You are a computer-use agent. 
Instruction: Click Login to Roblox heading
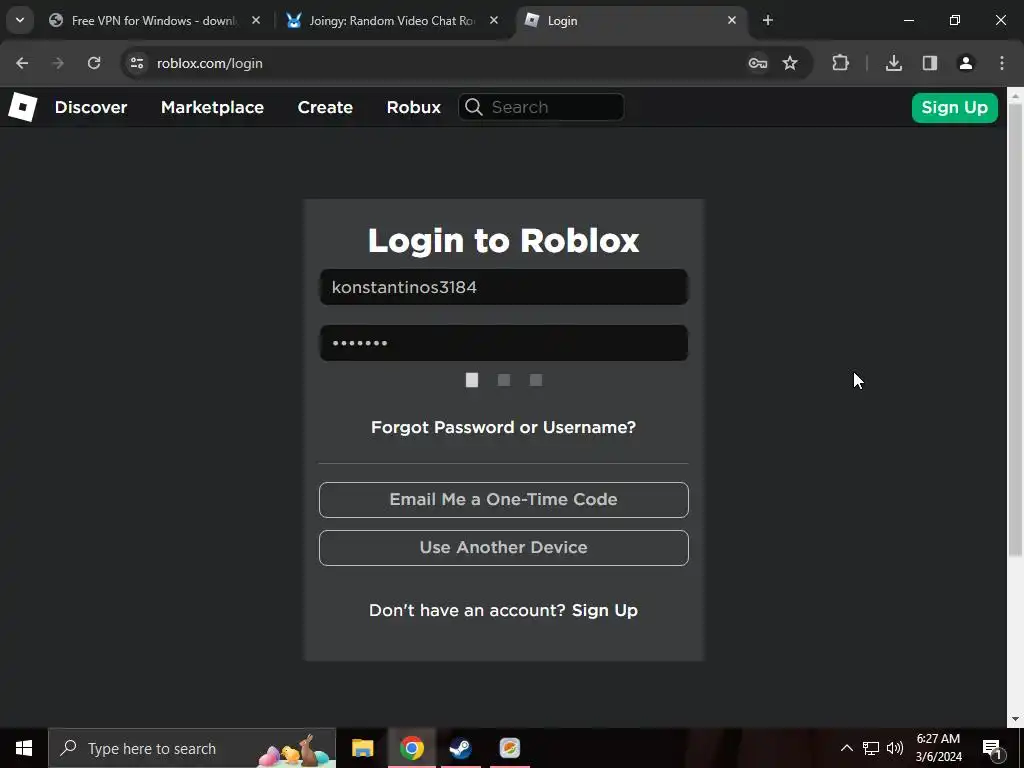504,240
